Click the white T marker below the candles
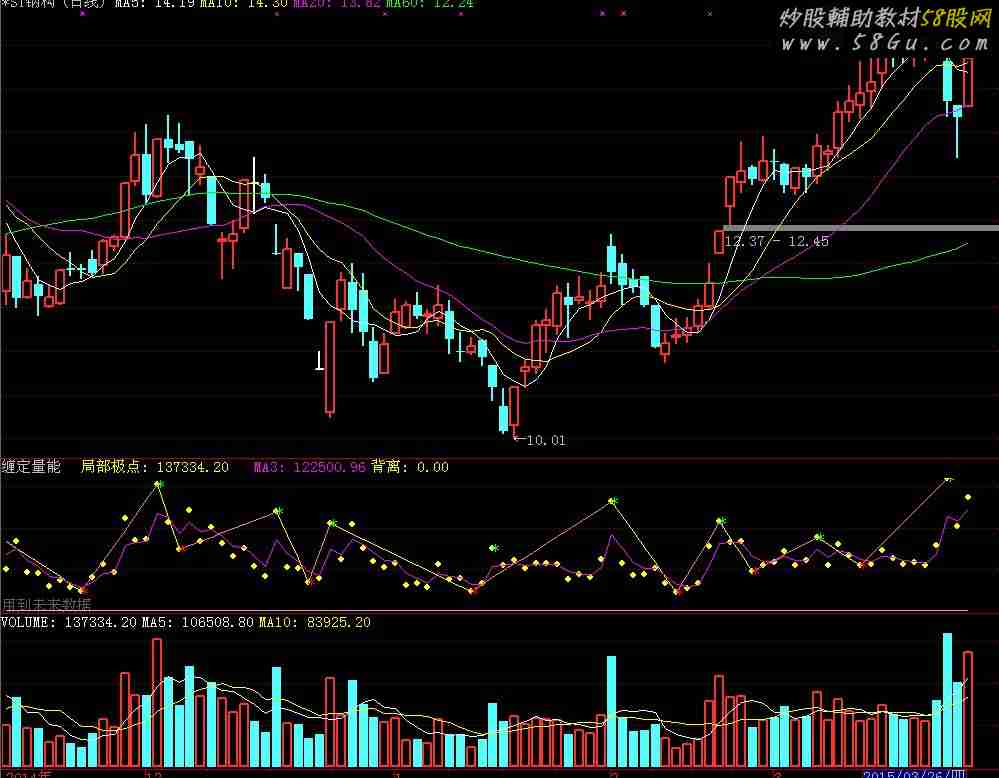Image resolution: width=999 pixels, height=778 pixels. [x=320, y=362]
